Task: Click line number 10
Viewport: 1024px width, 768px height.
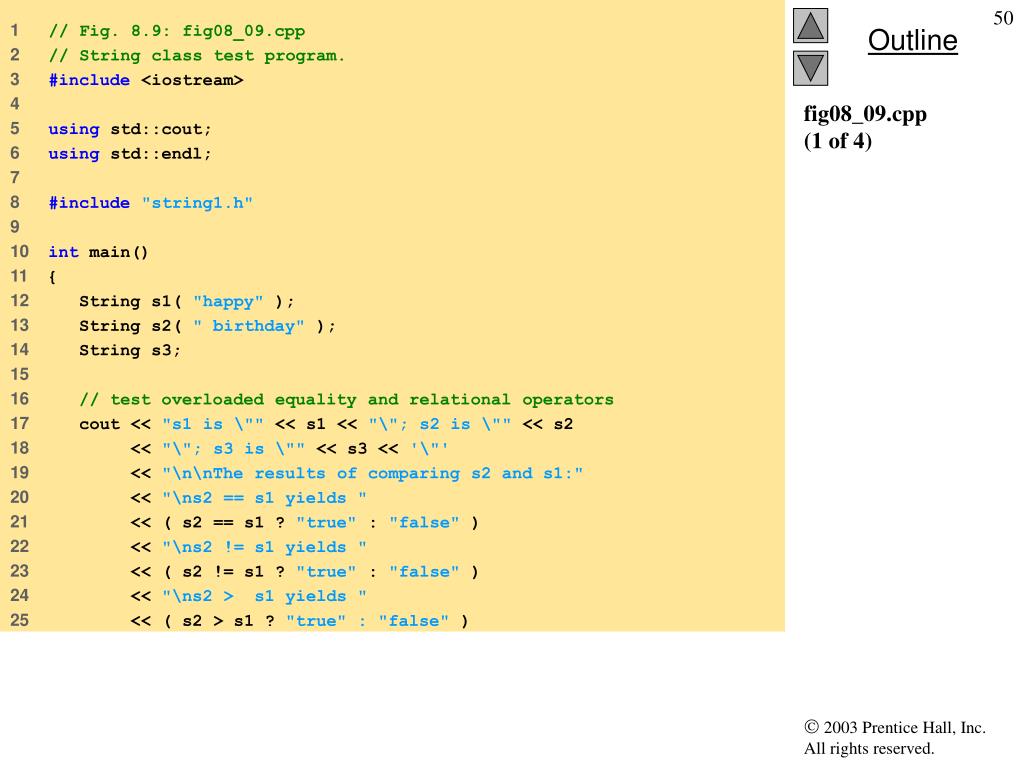Action: point(20,251)
